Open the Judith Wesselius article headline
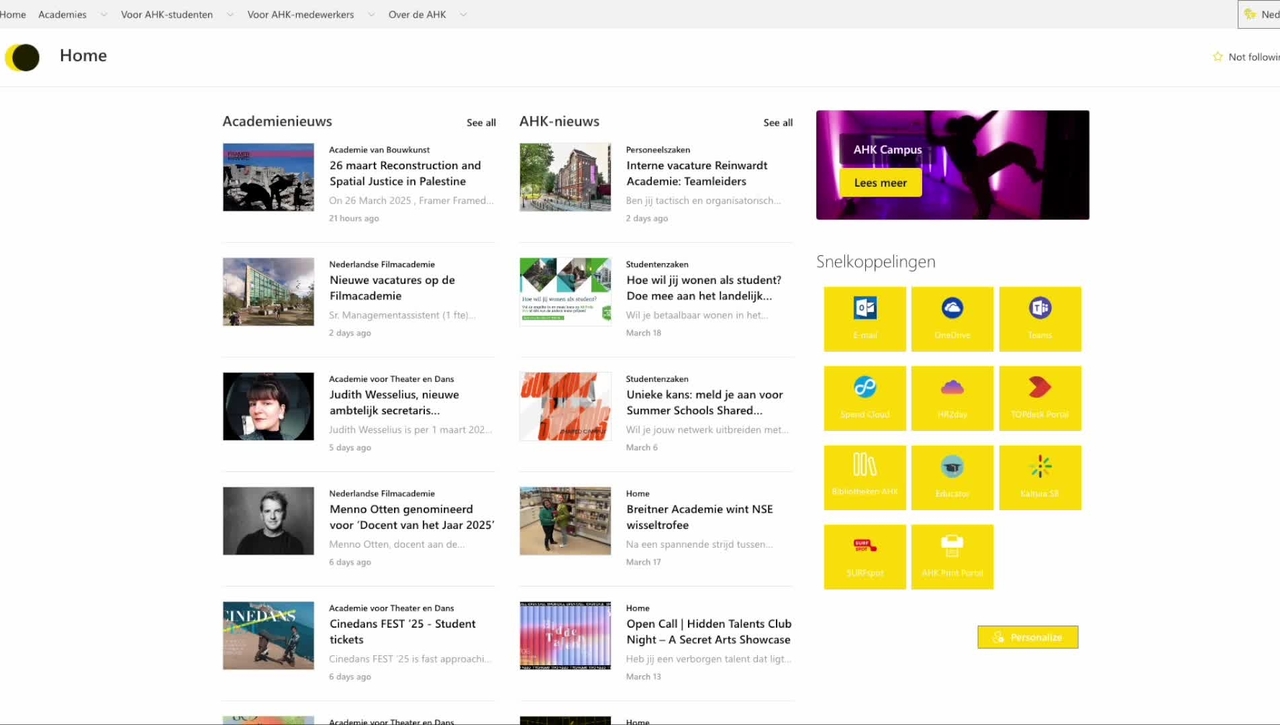Screen dimensions: 1280x725 394,402
